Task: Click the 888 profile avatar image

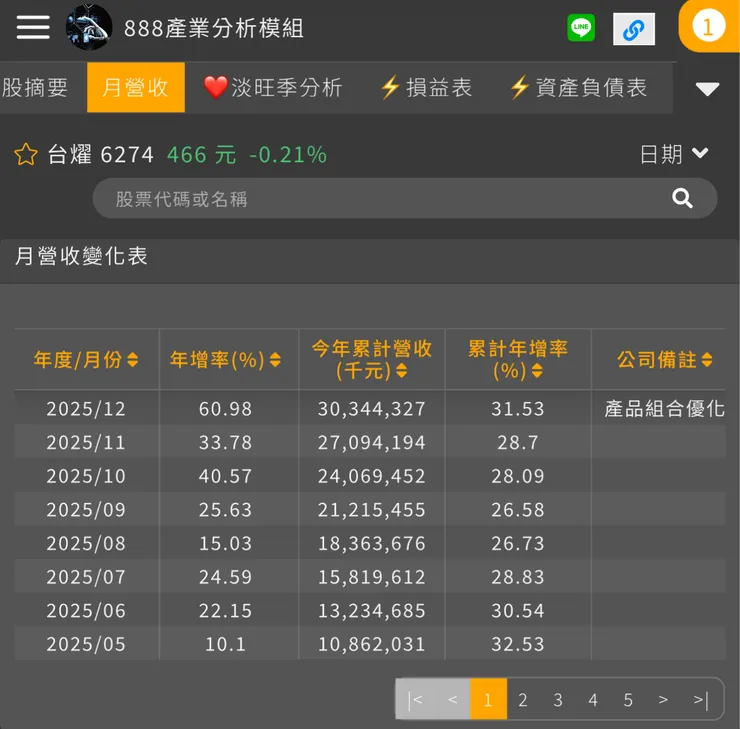Action: pos(89,27)
